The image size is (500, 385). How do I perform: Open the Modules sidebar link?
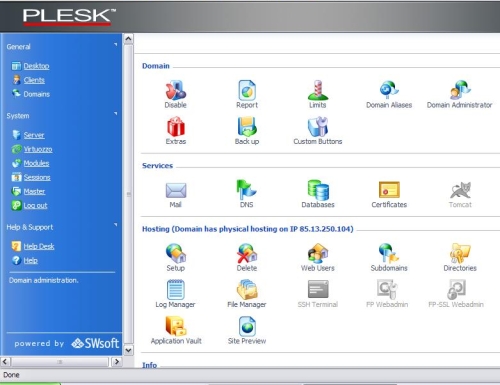[36, 163]
